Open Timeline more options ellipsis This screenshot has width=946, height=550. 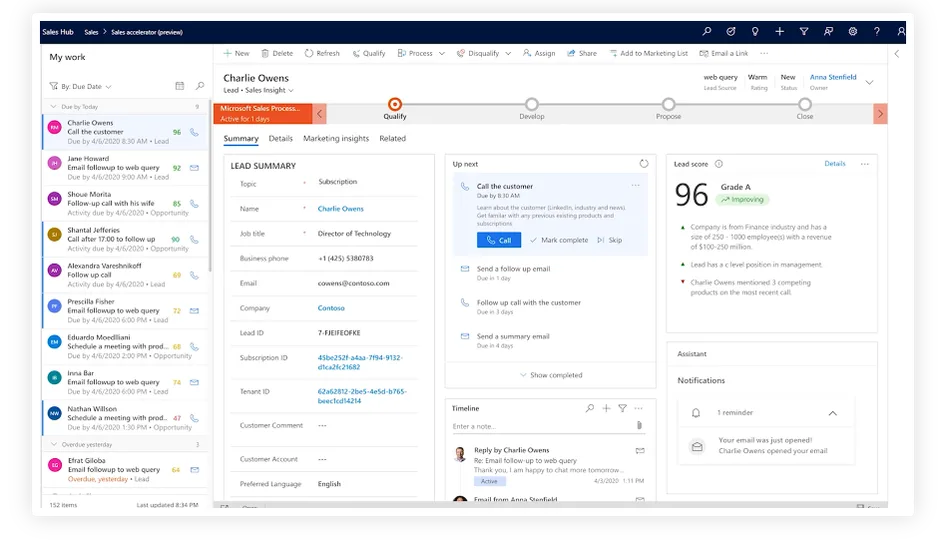639,408
